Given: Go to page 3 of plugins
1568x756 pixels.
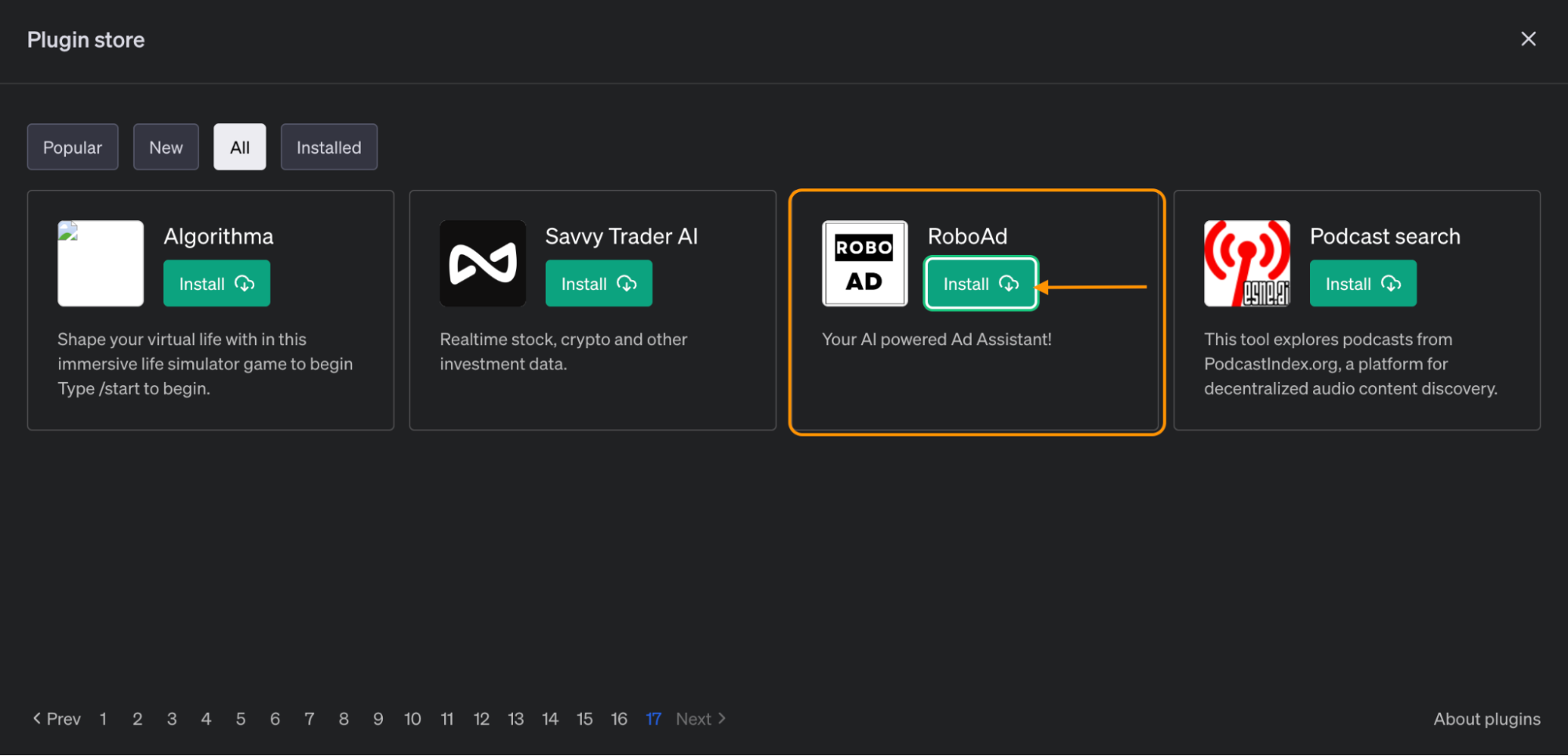Looking at the screenshot, I should tap(172, 719).
